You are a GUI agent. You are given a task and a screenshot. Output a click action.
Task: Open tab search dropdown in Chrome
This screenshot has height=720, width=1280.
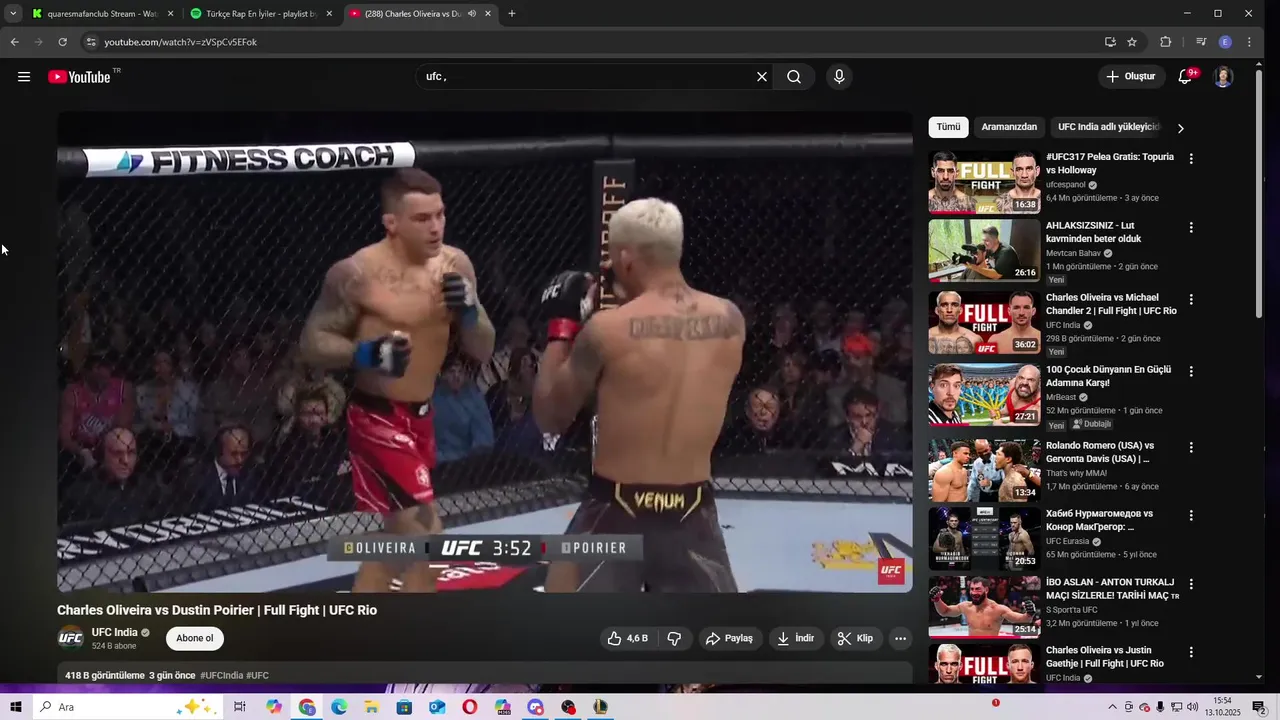(12, 14)
